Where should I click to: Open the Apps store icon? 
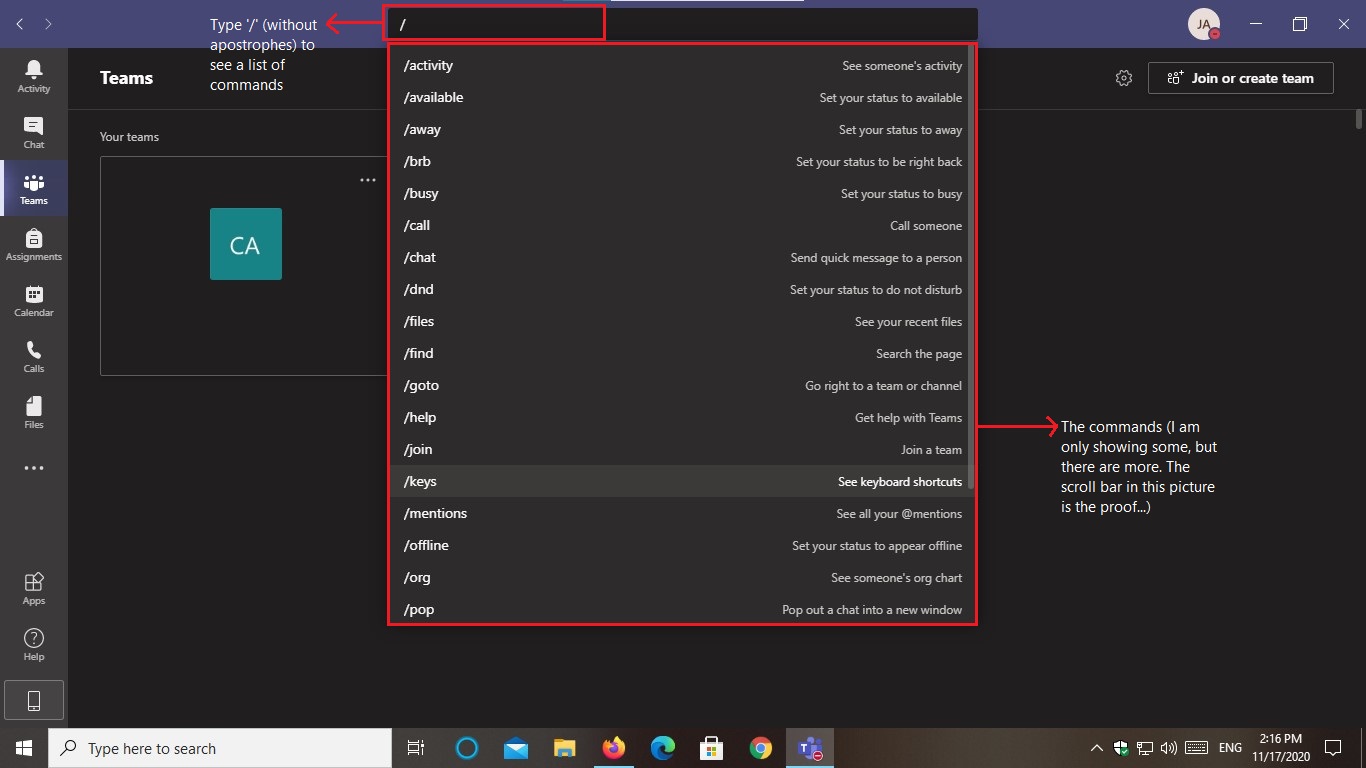coord(34,588)
